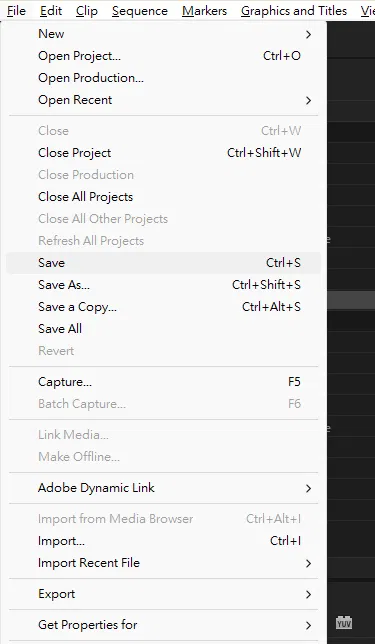
Task: Choose Import from the File menu
Action: [x=163, y=541]
